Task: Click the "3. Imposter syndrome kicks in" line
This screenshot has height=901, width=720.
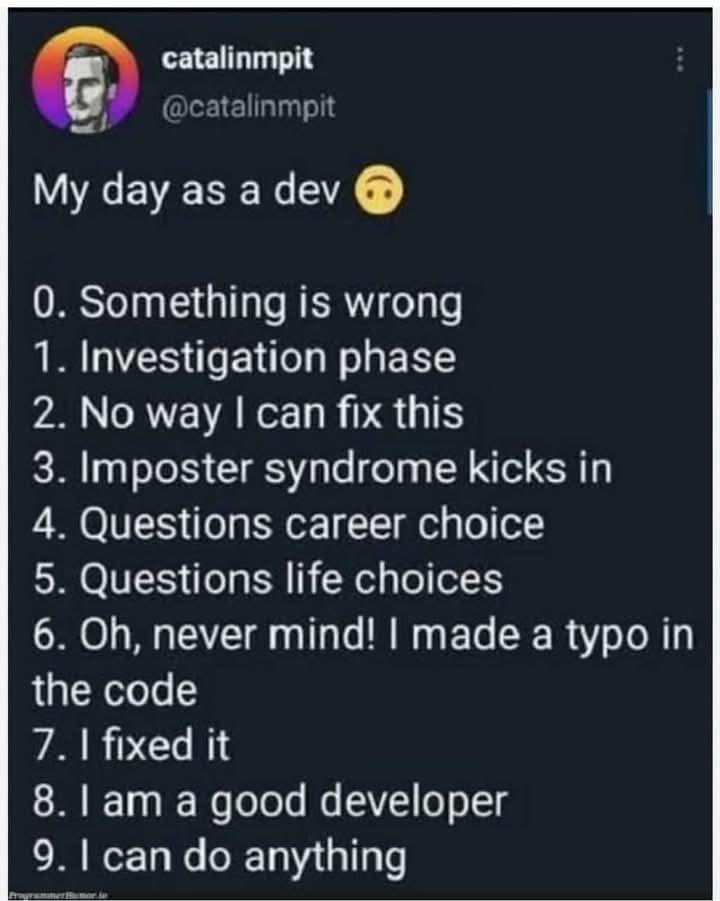Action: coord(322,469)
